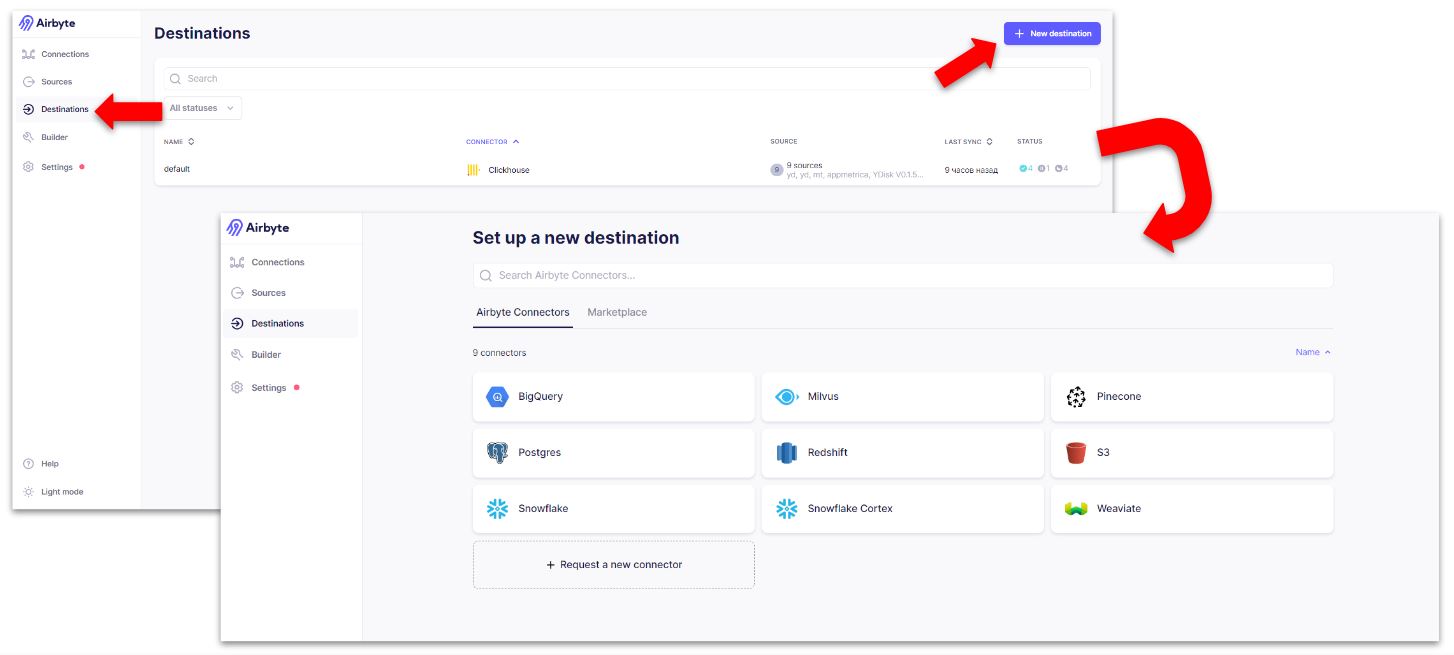
Task: Choose the S3 connector
Action: 1192,453
